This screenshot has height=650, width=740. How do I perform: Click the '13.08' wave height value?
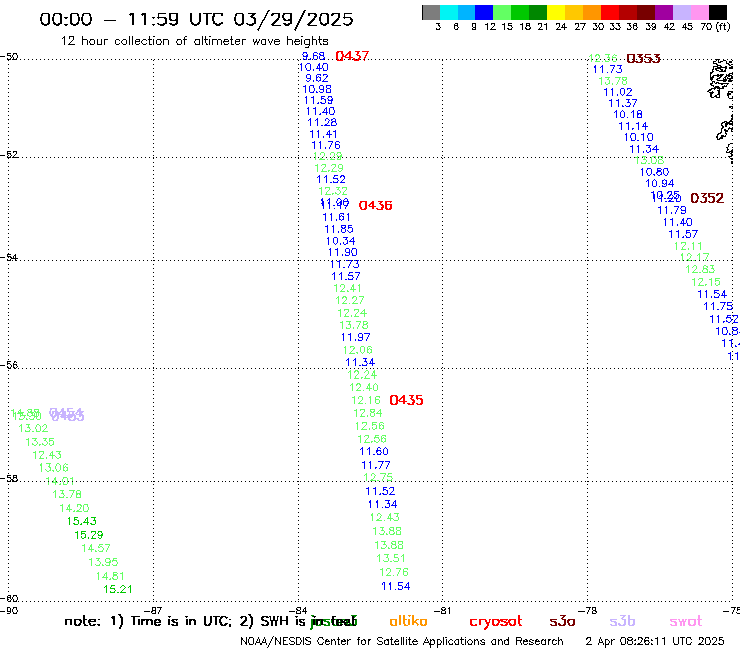coord(649,160)
